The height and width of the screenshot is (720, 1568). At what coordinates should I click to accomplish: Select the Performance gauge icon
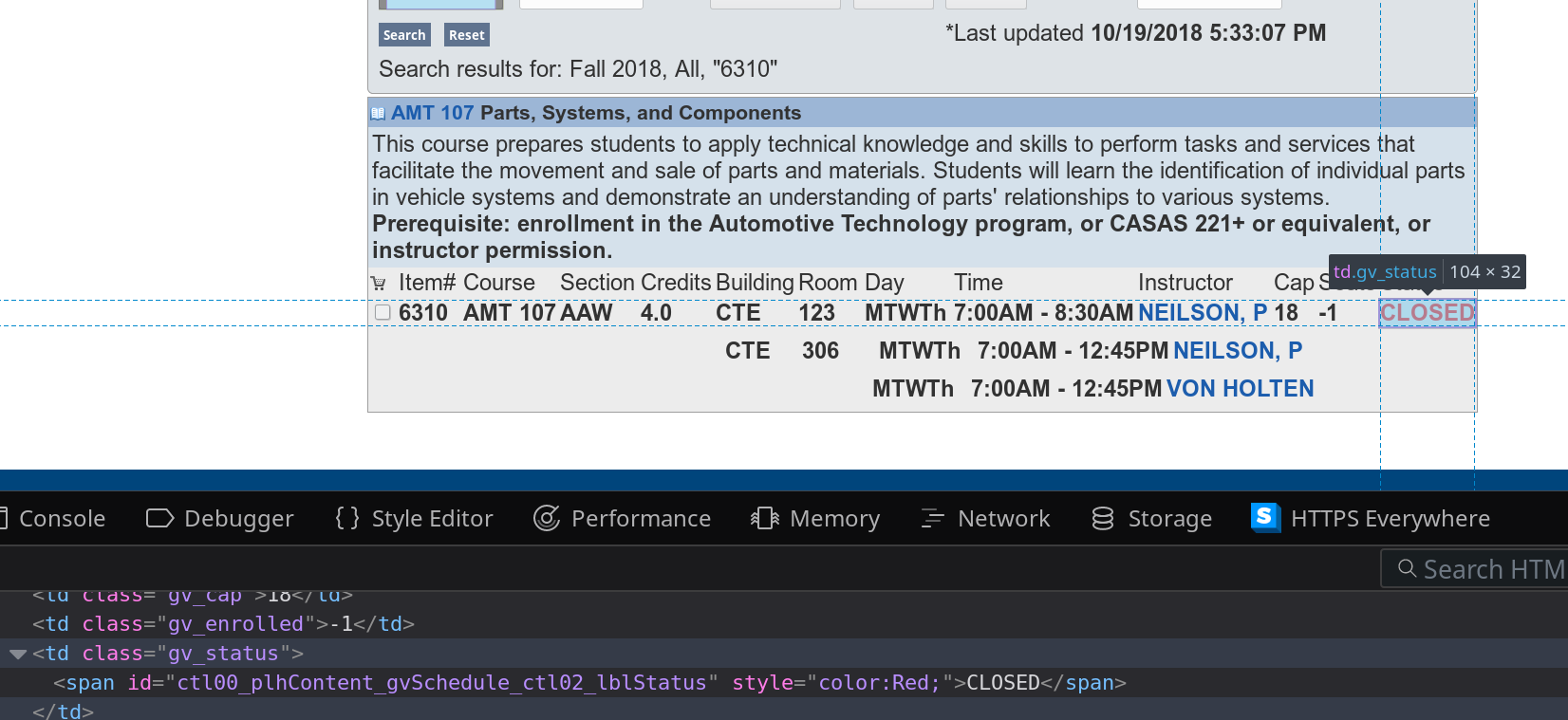(x=547, y=518)
